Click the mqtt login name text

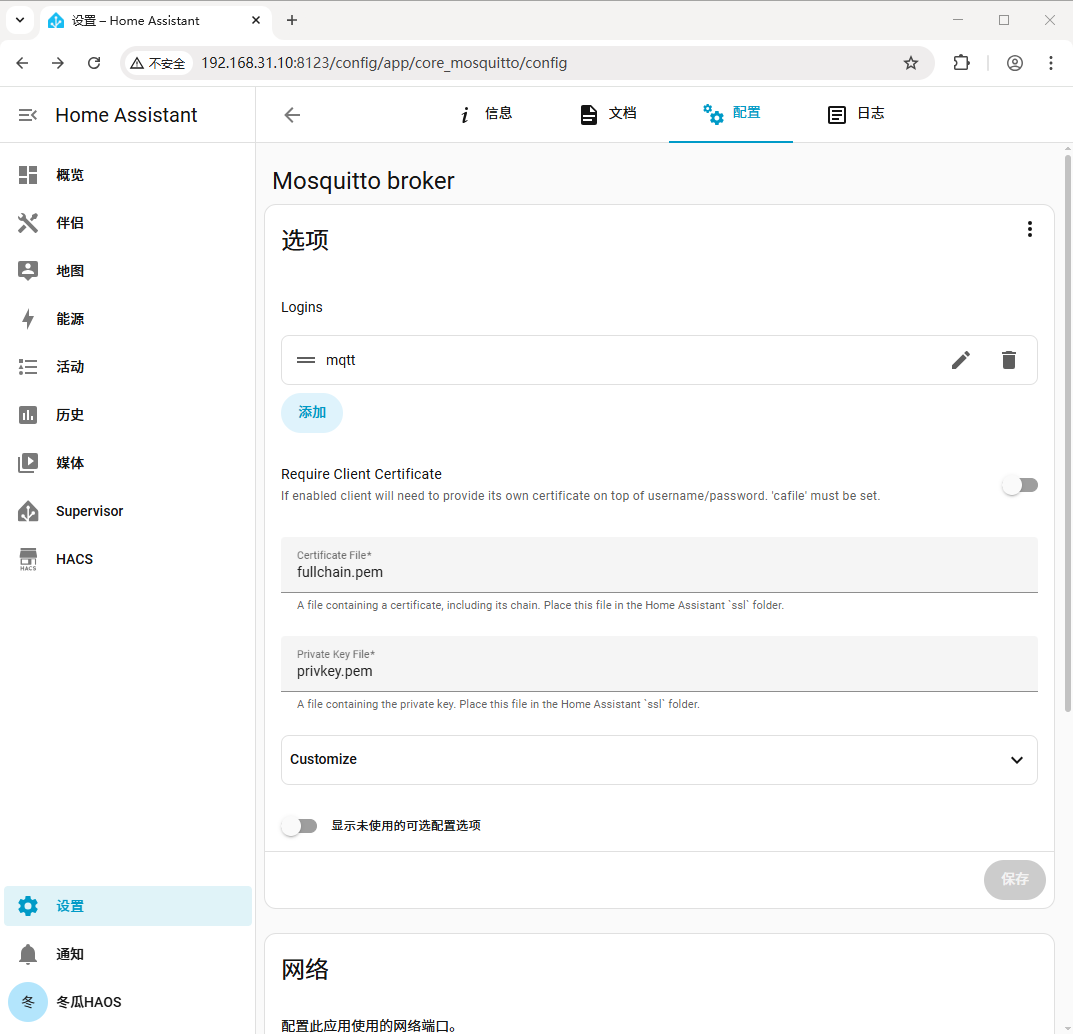click(x=341, y=360)
